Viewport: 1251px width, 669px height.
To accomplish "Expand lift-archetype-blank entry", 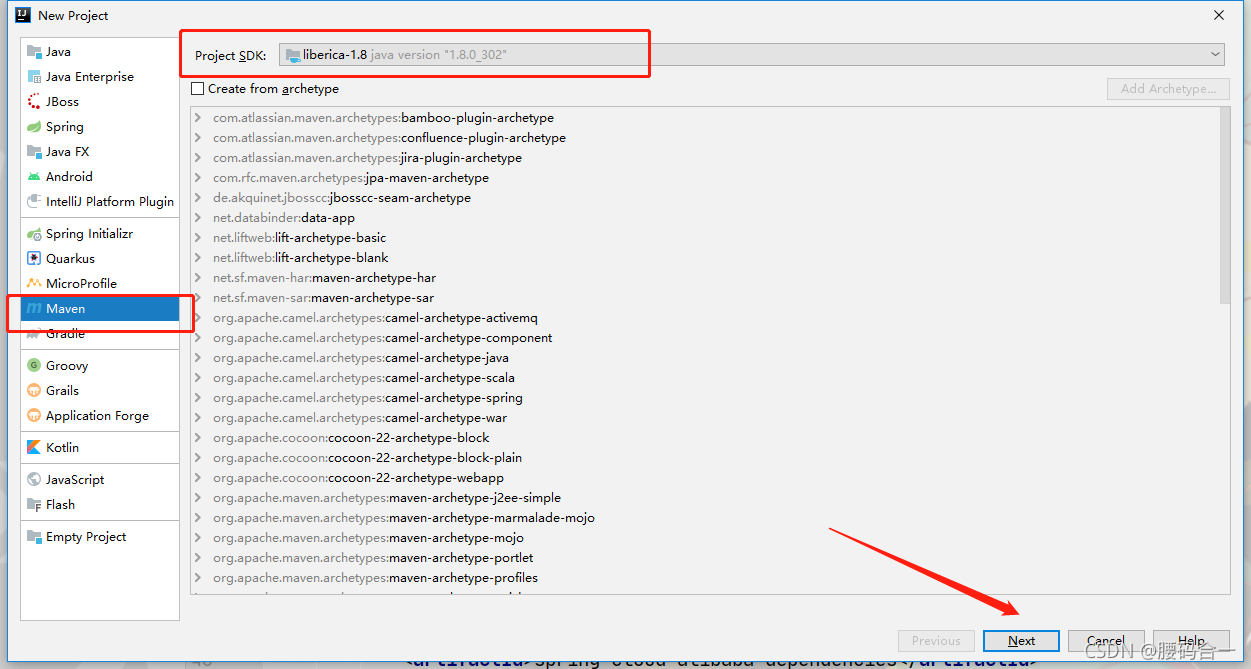I will pyautogui.click(x=198, y=258).
